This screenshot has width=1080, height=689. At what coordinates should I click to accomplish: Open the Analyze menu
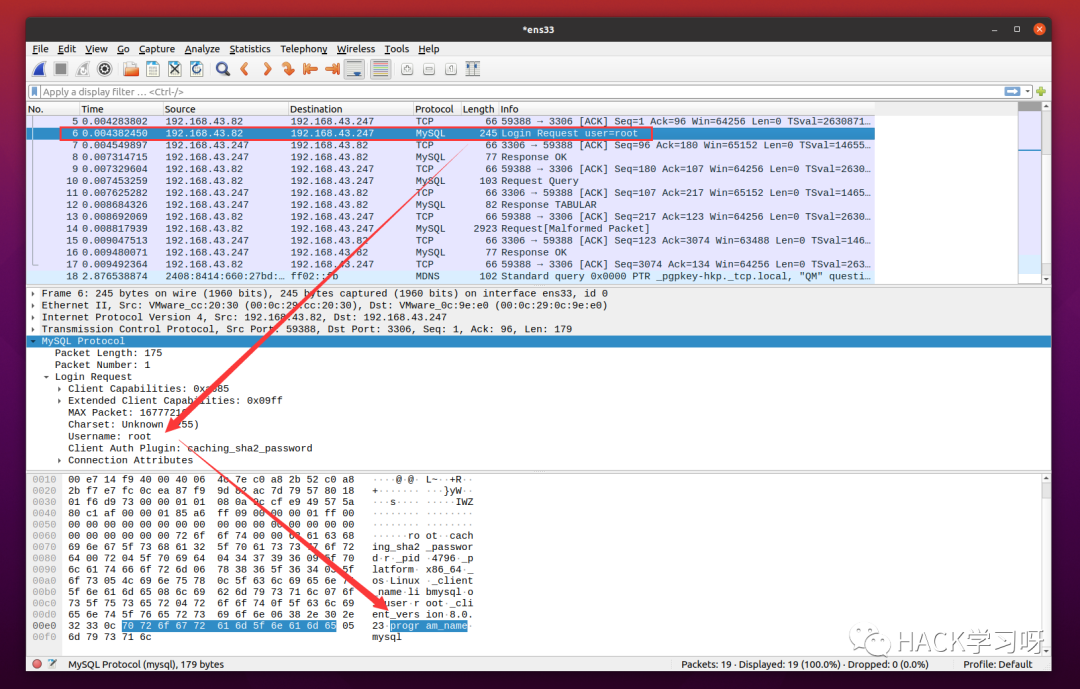click(202, 49)
